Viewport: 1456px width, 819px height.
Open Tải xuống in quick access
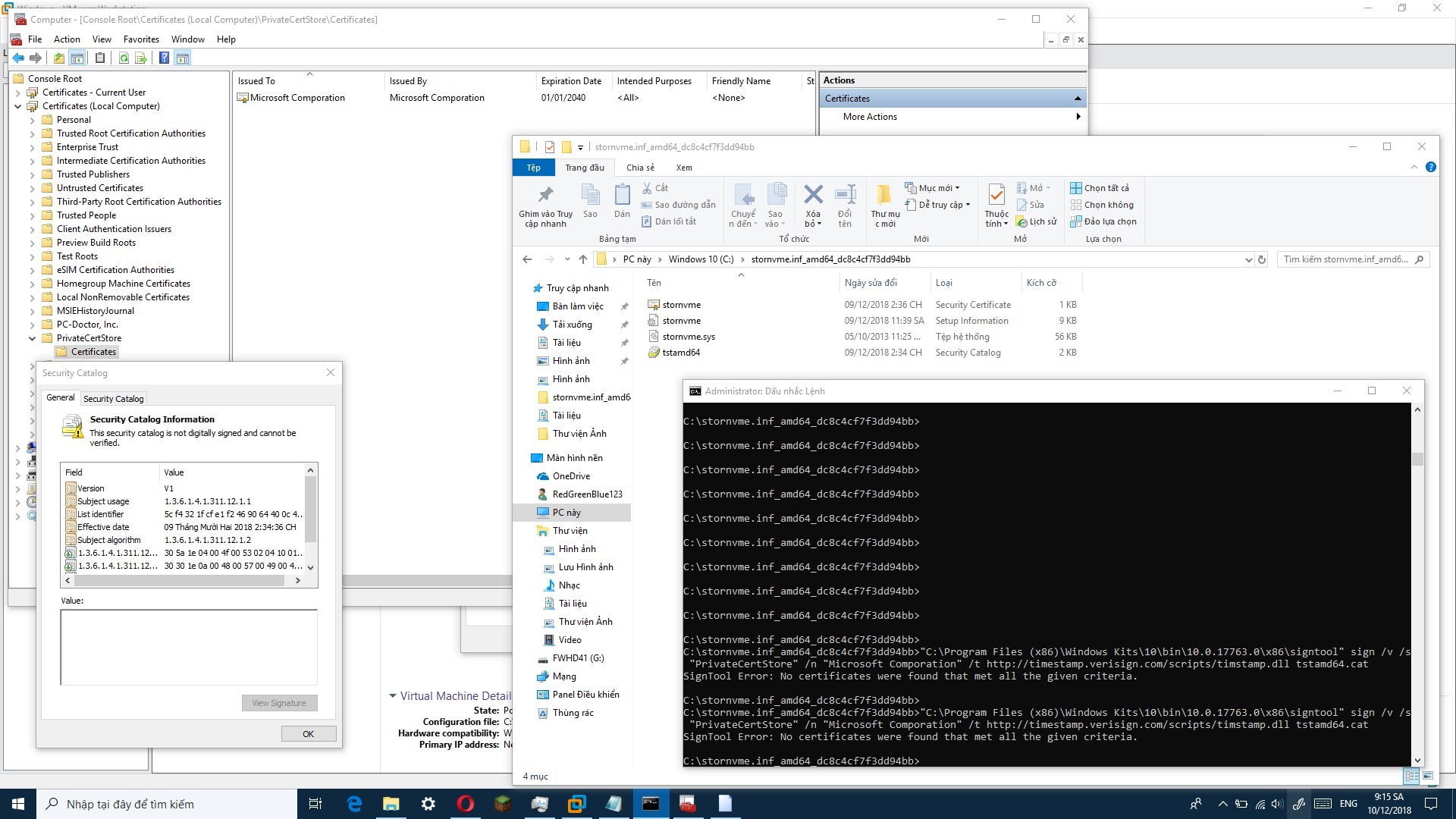(572, 325)
